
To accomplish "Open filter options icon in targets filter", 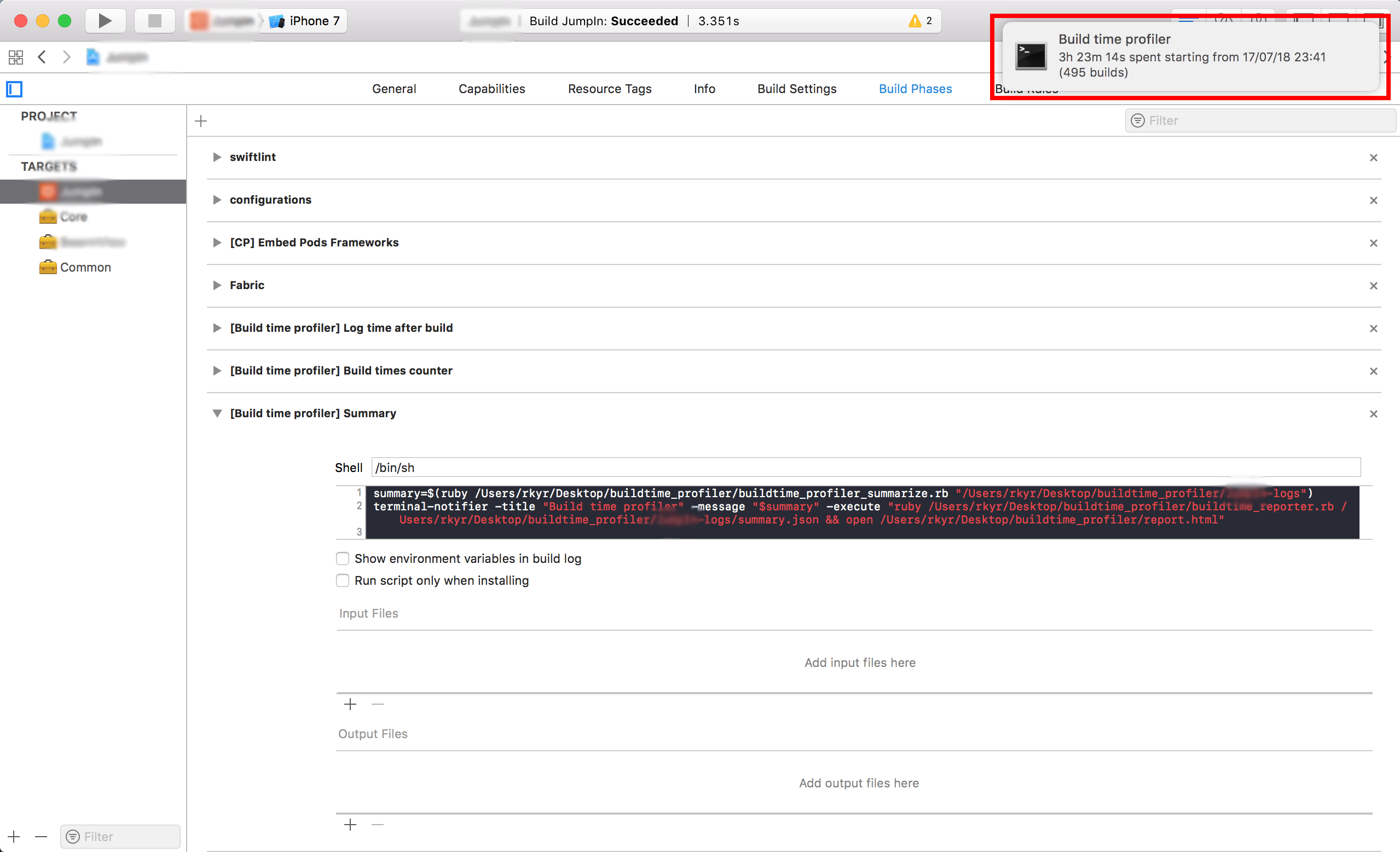I will click(x=73, y=836).
